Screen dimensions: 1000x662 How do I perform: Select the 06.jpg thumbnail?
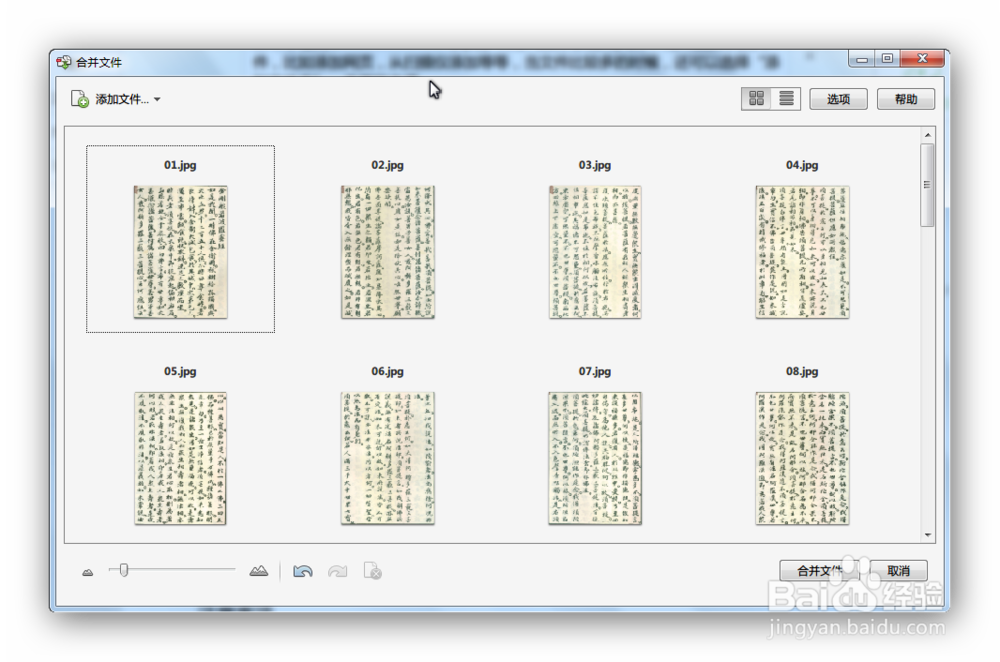click(388, 459)
